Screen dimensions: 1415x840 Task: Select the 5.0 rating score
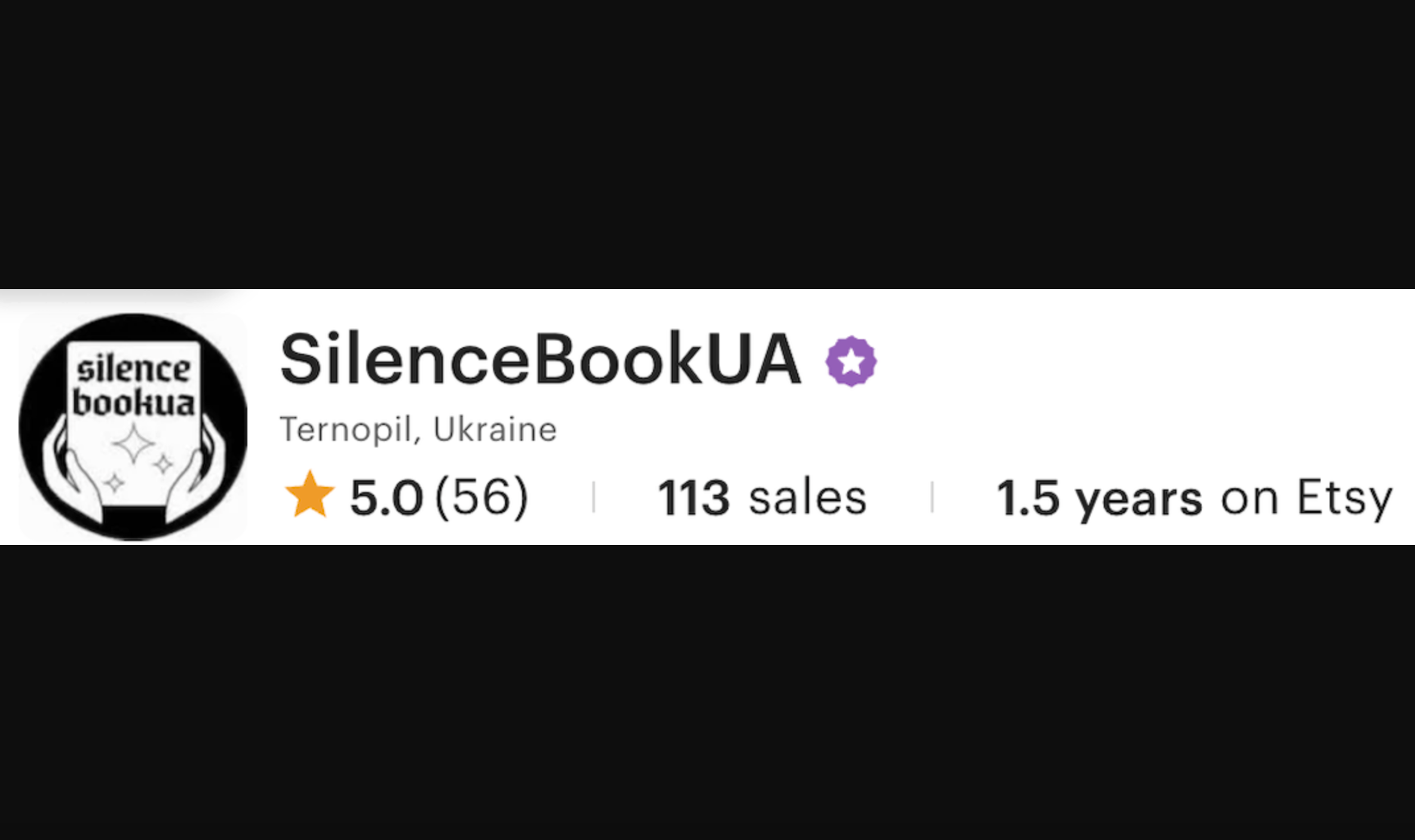click(387, 497)
